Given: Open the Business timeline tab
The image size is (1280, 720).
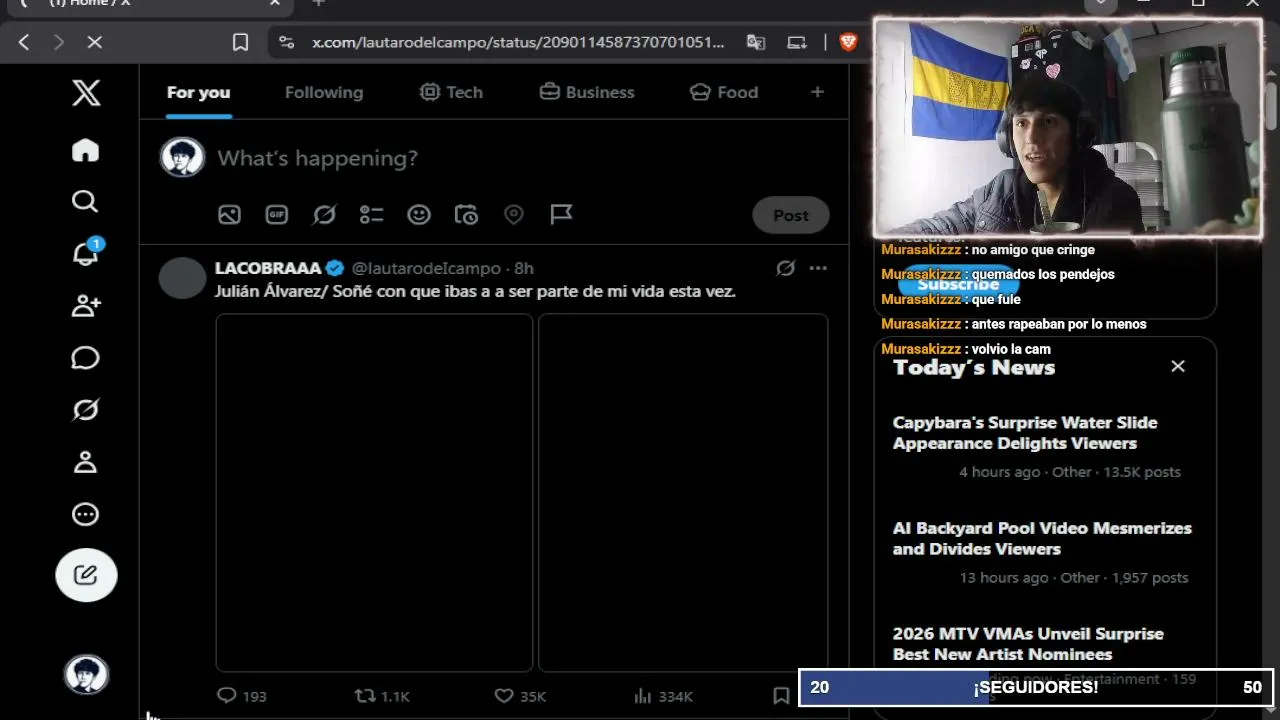Looking at the screenshot, I should pos(587,92).
